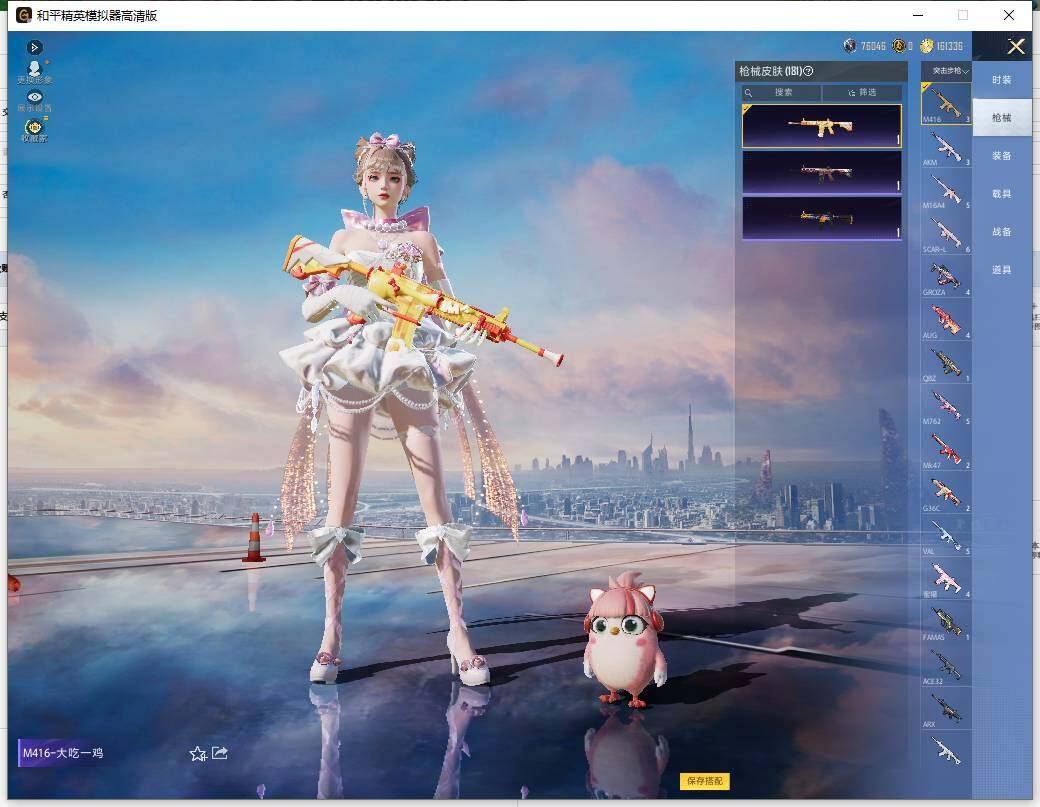This screenshot has height=807, width=1040.
Task: Switch to the 枪械 tab
Action: (1002, 117)
